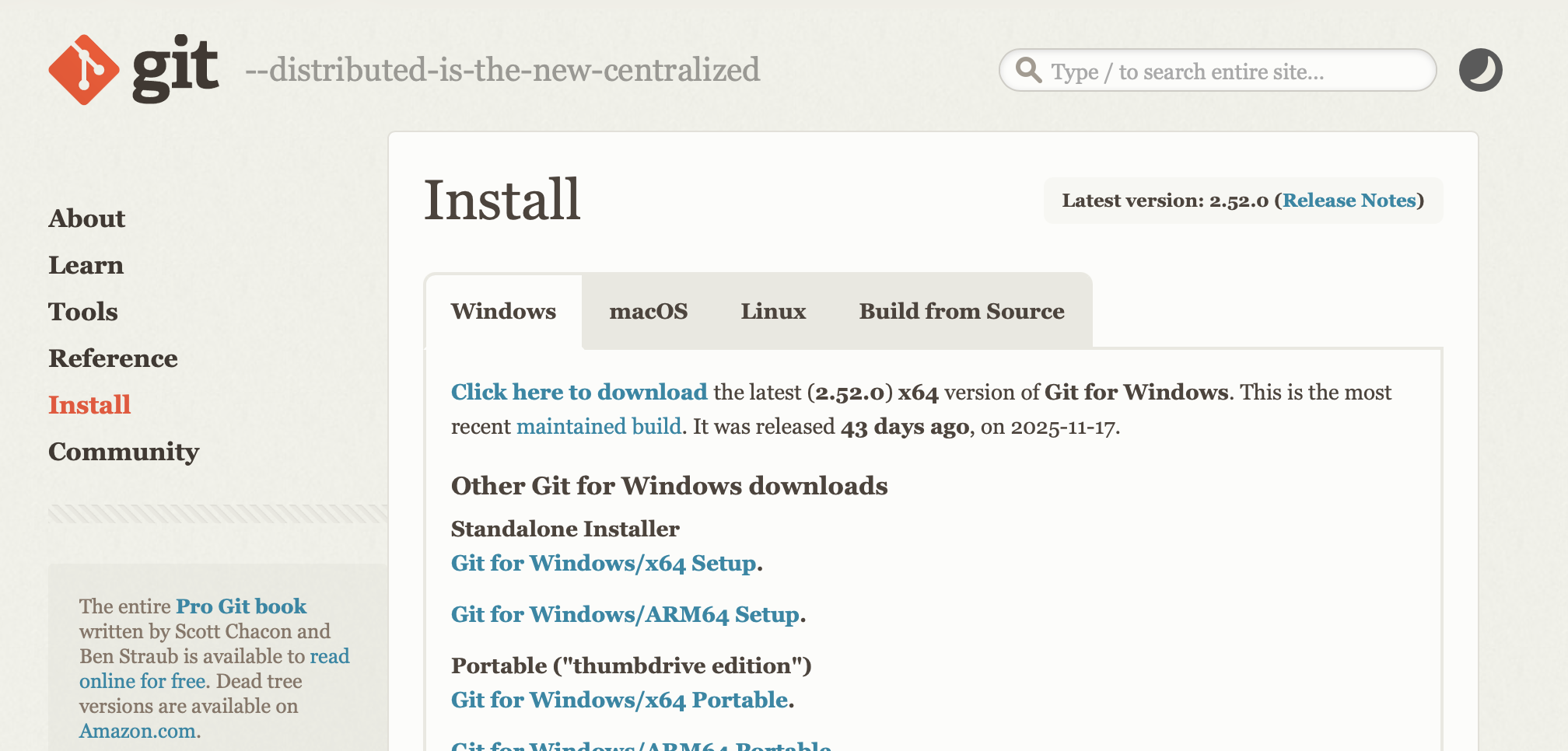Open the Reference section
The width and height of the screenshot is (1568, 751).
point(113,358)
